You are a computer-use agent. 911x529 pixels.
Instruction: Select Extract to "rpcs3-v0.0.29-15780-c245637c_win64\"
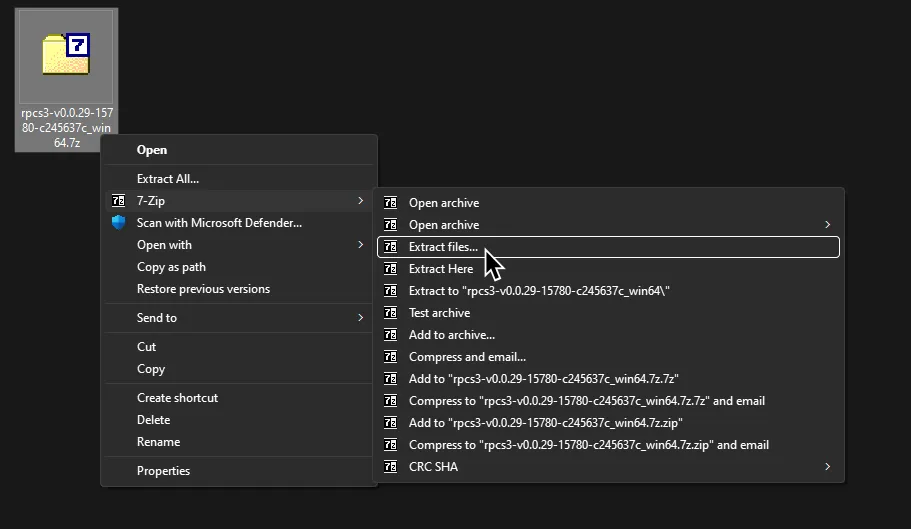point(608,291)
